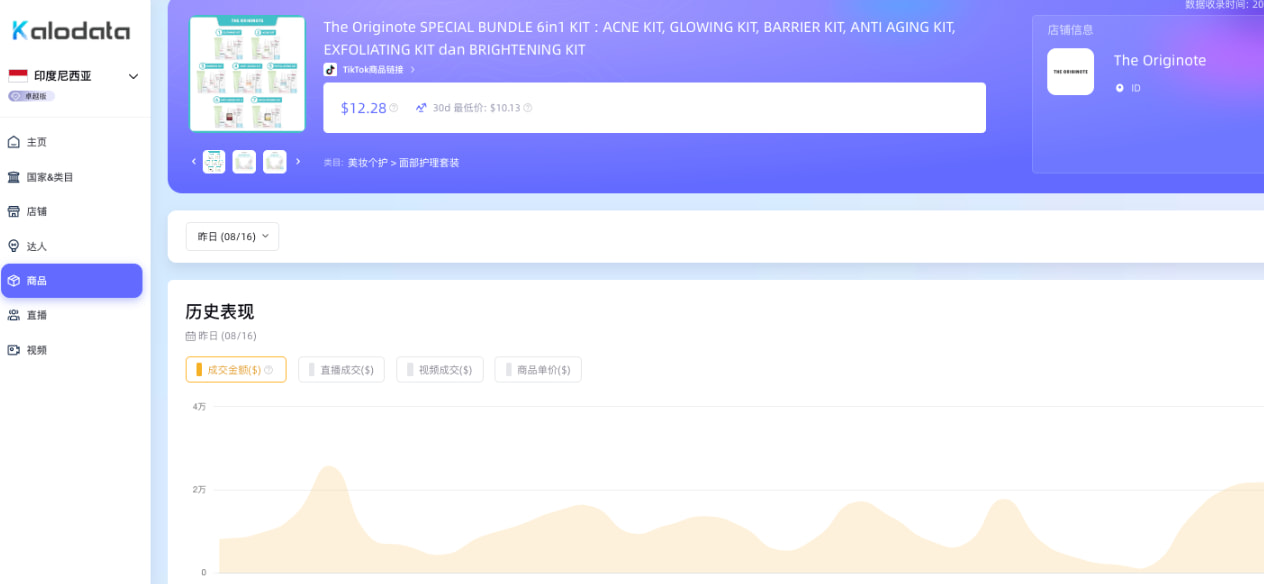Toggle the 直播成交($) metric chip
This screenshot has width=1264, height=584.
pos(341,370)
